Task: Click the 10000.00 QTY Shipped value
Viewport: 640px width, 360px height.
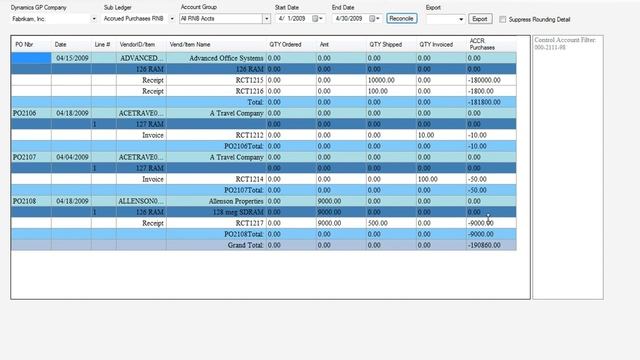Action: click(391, 80)
